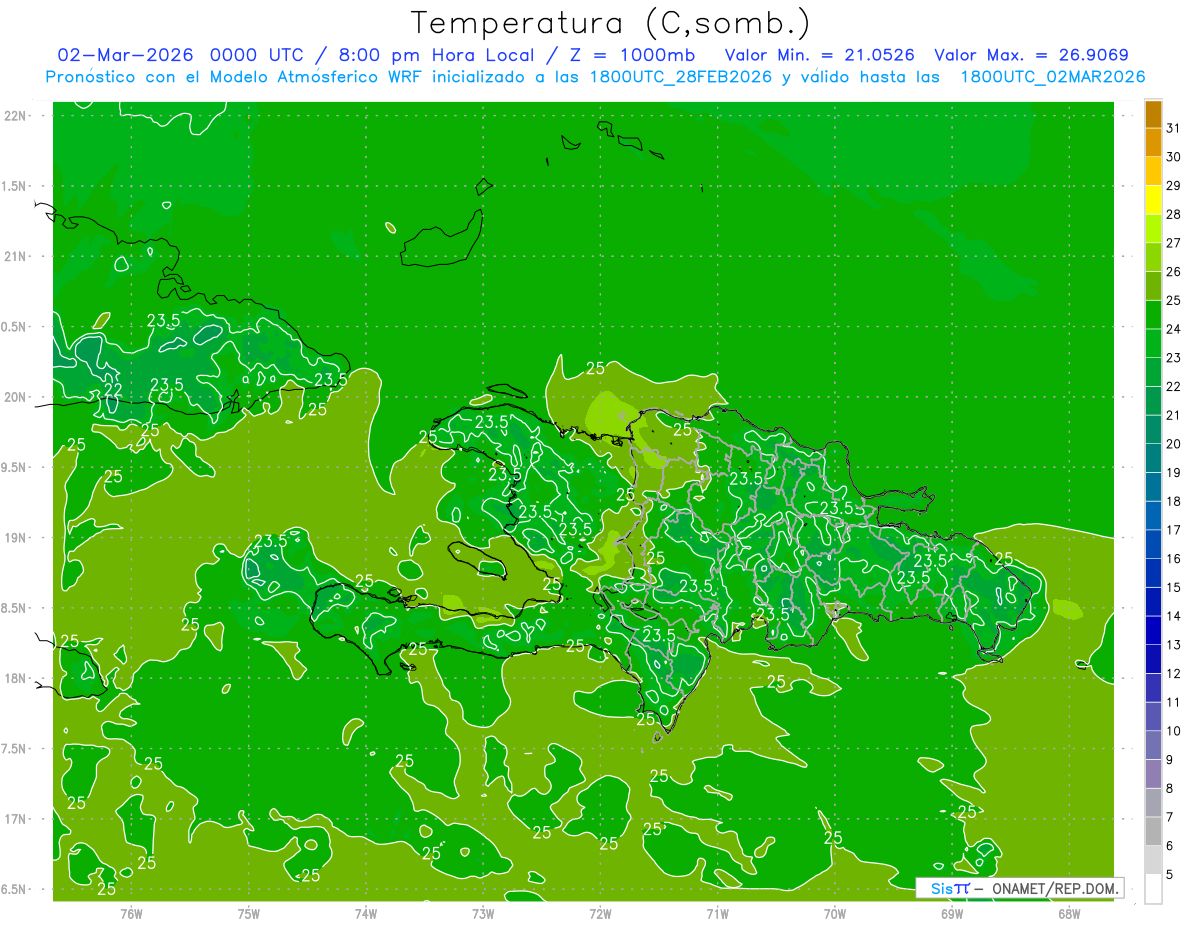1200x927 pixels.
Task: Click the '24' label on the colorbar
Action: coord(1173,329)
